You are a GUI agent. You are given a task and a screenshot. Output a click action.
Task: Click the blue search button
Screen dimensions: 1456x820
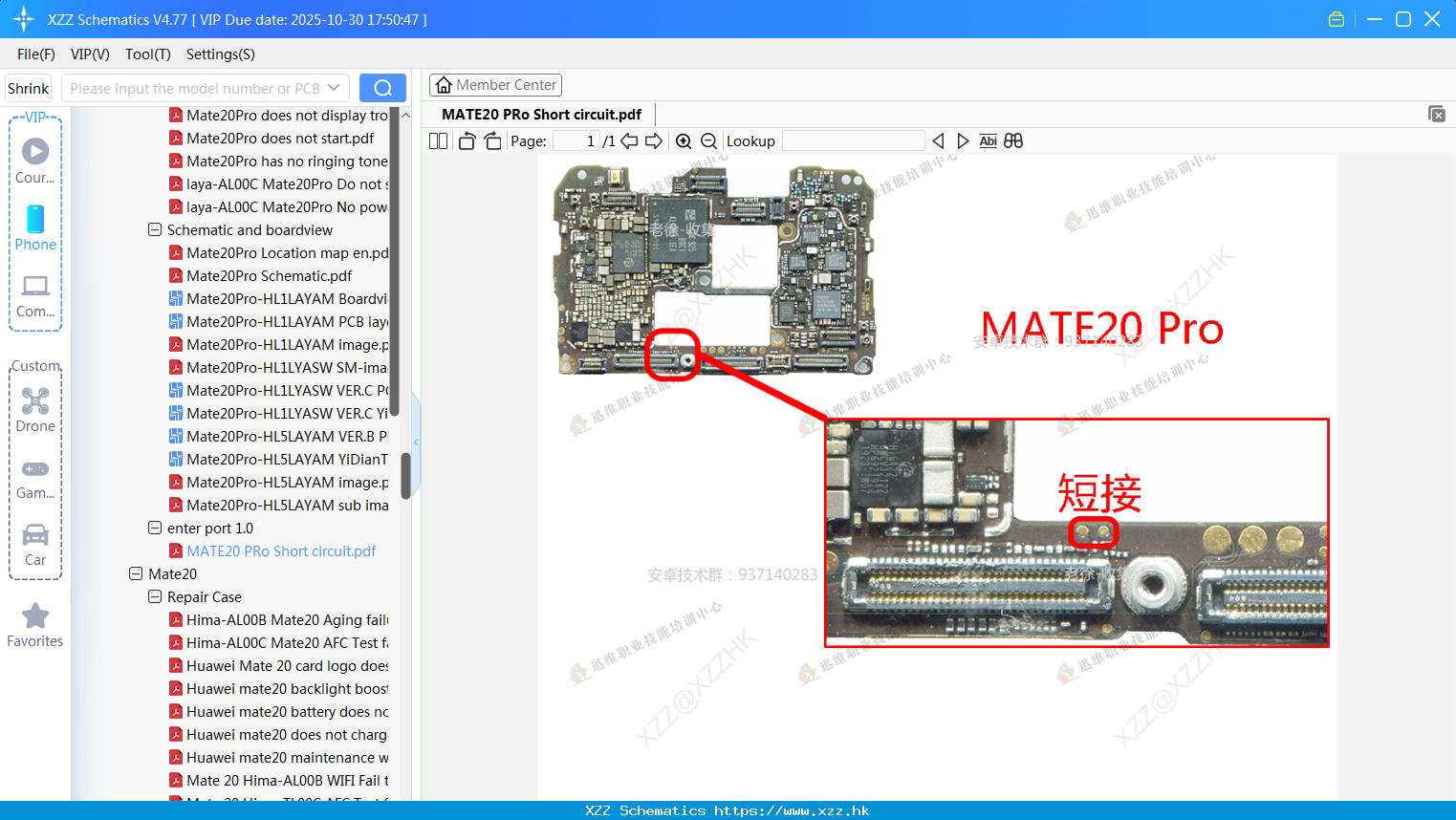[382, 88]
